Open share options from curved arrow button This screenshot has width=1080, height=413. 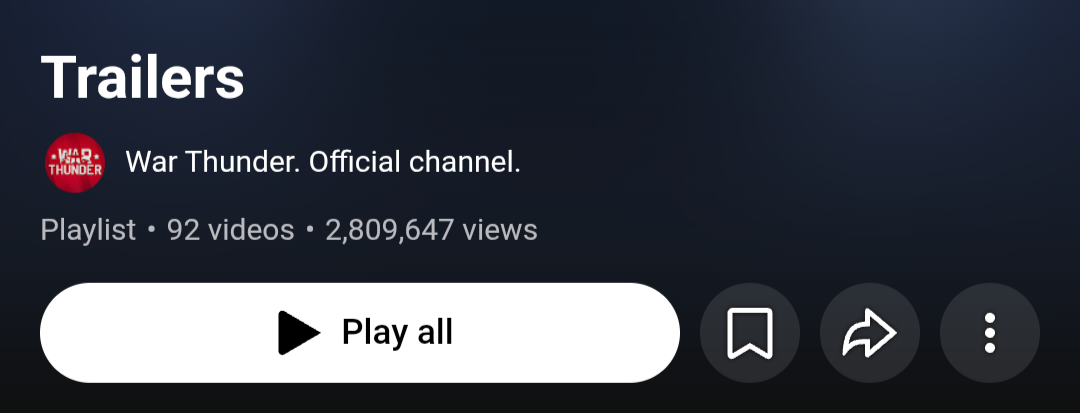[x=870, y=333]
